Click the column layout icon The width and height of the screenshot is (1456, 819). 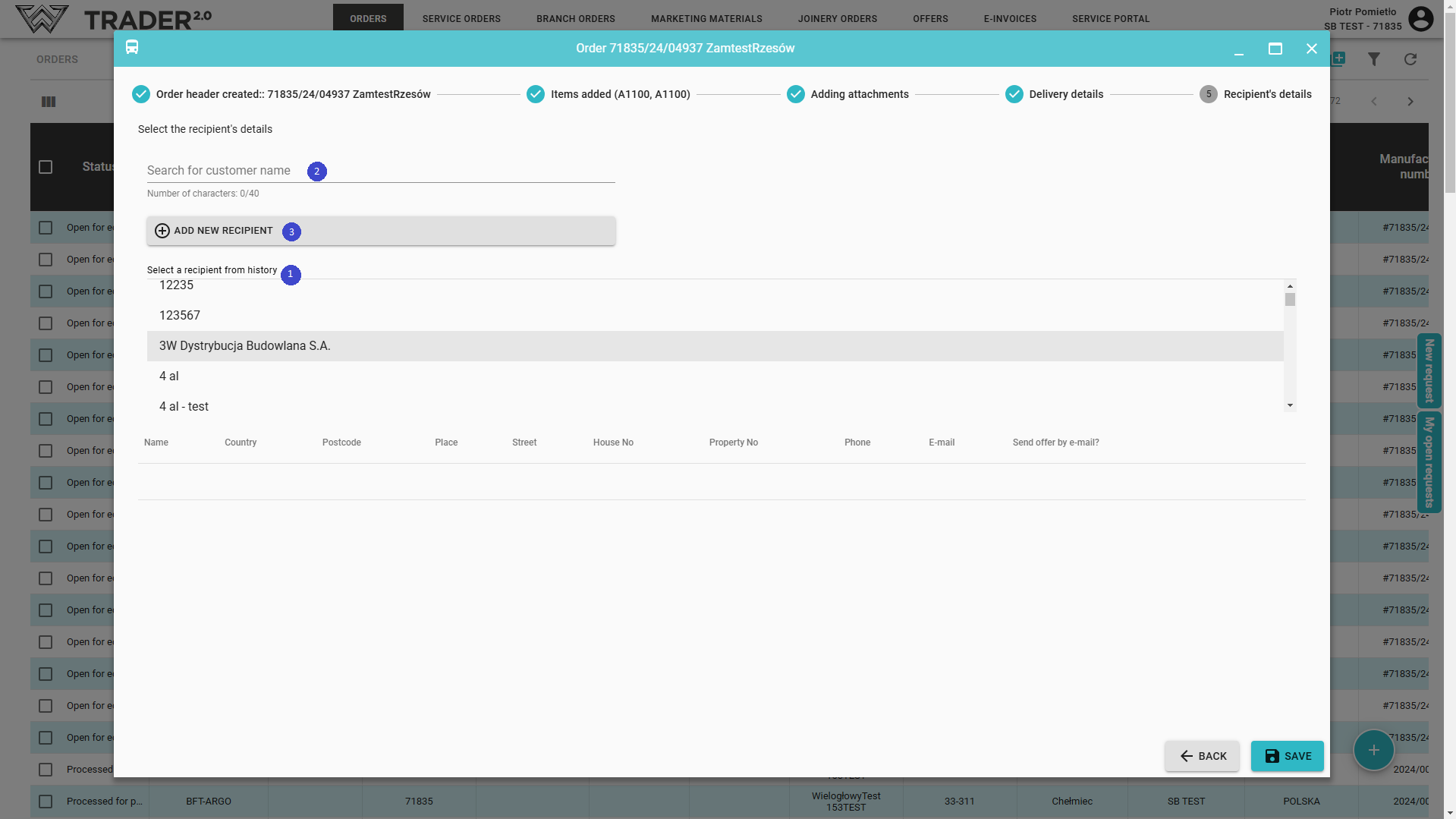coord(49,102)
